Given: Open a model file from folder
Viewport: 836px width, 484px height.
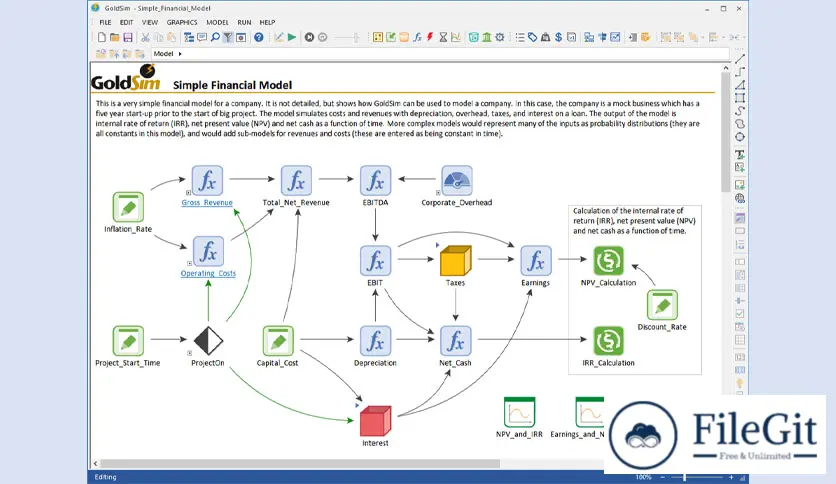Looking at the screenshot, I should pos(115,37).
